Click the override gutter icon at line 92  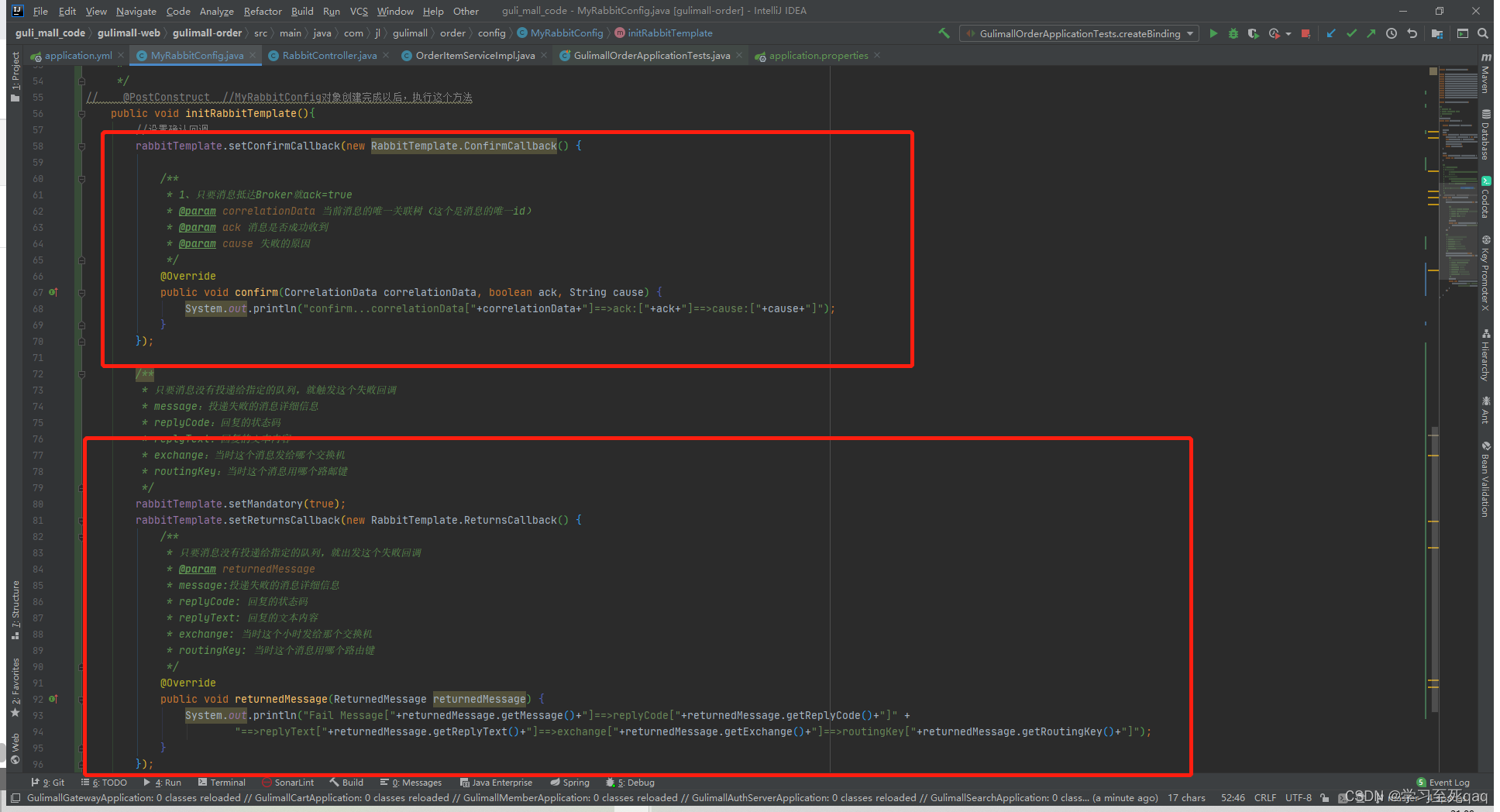(53, 699)
